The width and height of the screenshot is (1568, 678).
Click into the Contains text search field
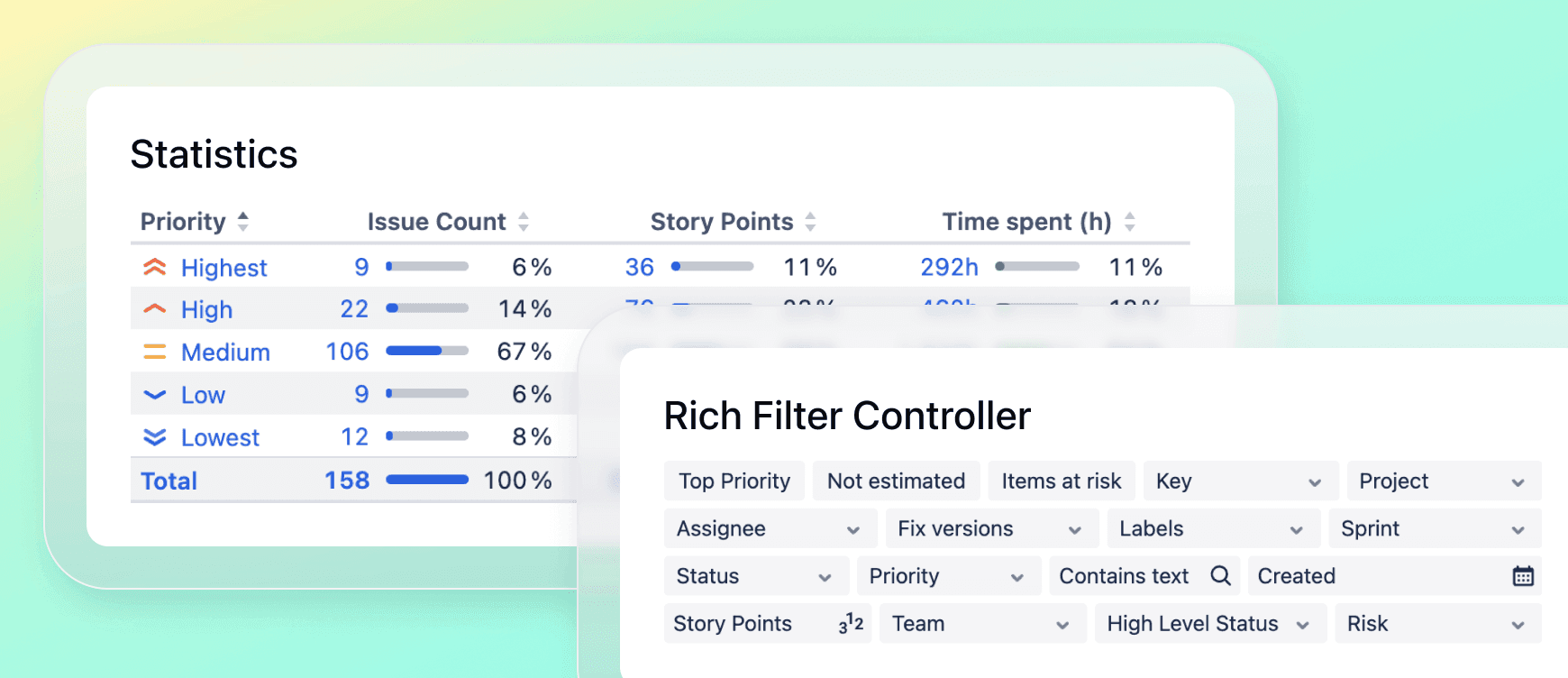click(x=1144, y=576)
